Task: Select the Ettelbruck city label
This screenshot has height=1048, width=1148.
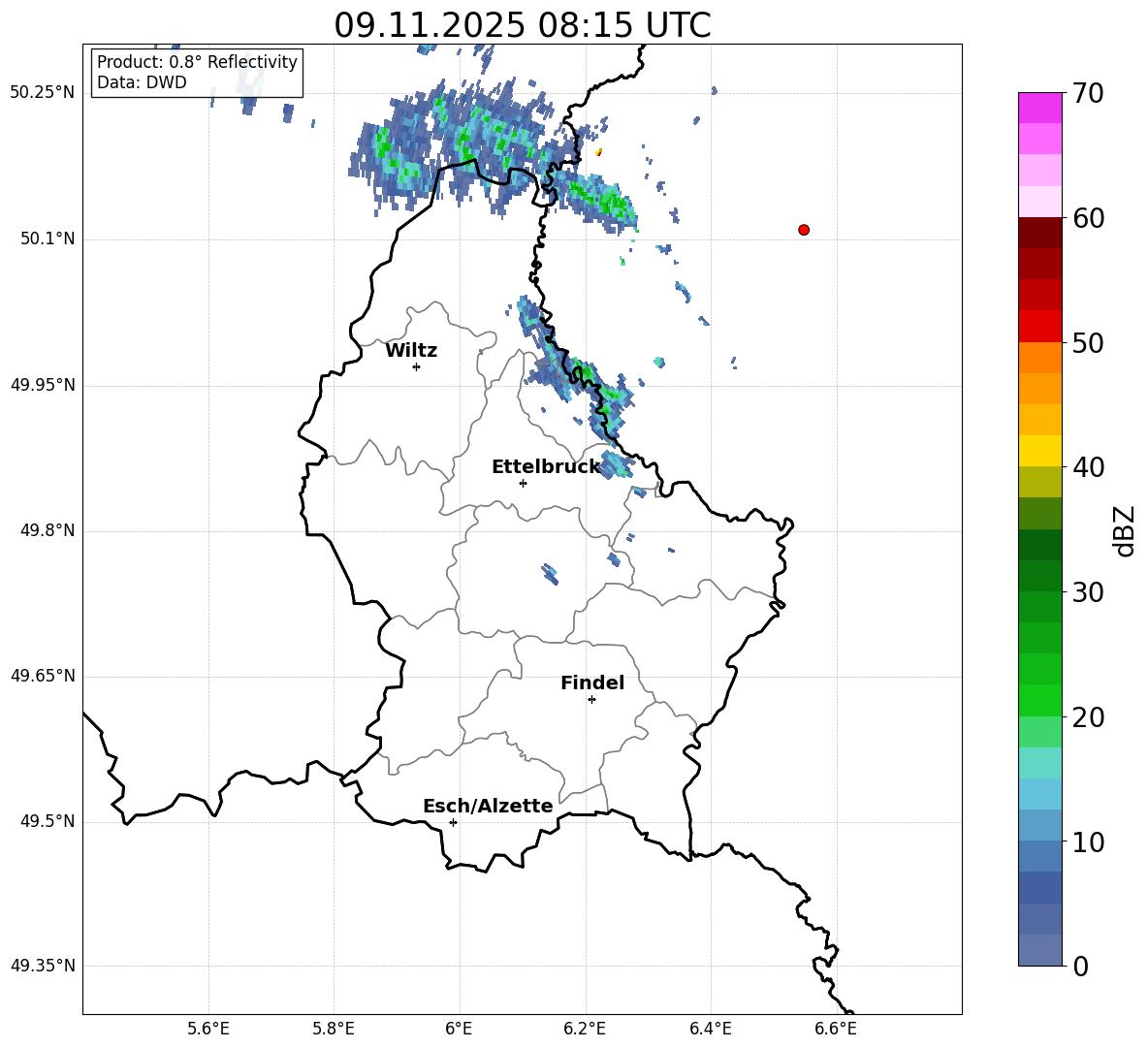Action: click(x=546, y=467)
